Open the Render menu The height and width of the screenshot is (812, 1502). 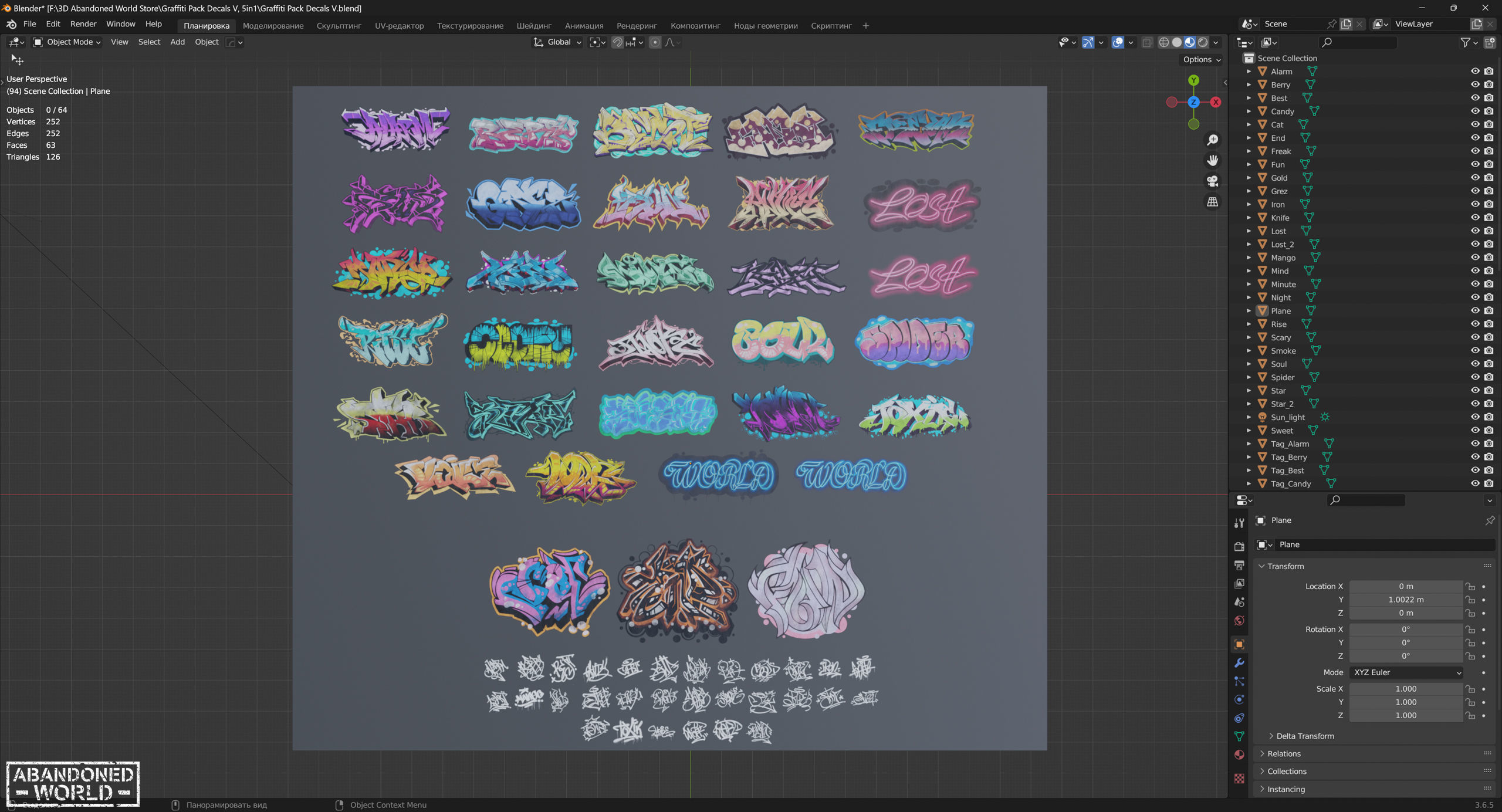pyautogui.click(x=83, y=24)
